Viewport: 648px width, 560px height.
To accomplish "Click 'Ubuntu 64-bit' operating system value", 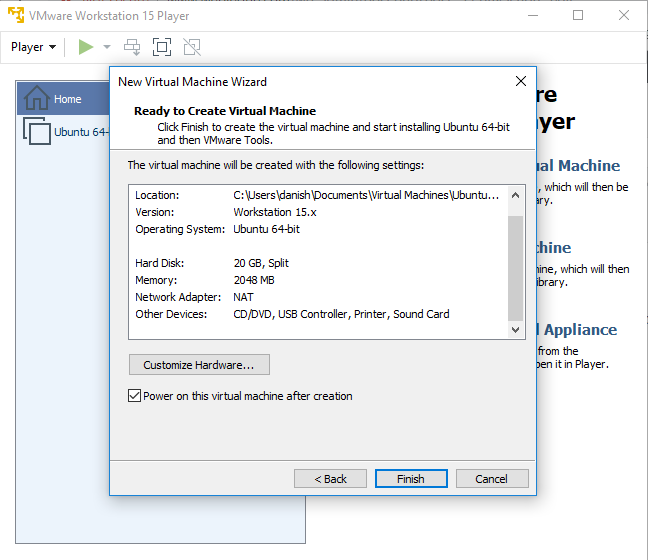I will coord(267,229).
